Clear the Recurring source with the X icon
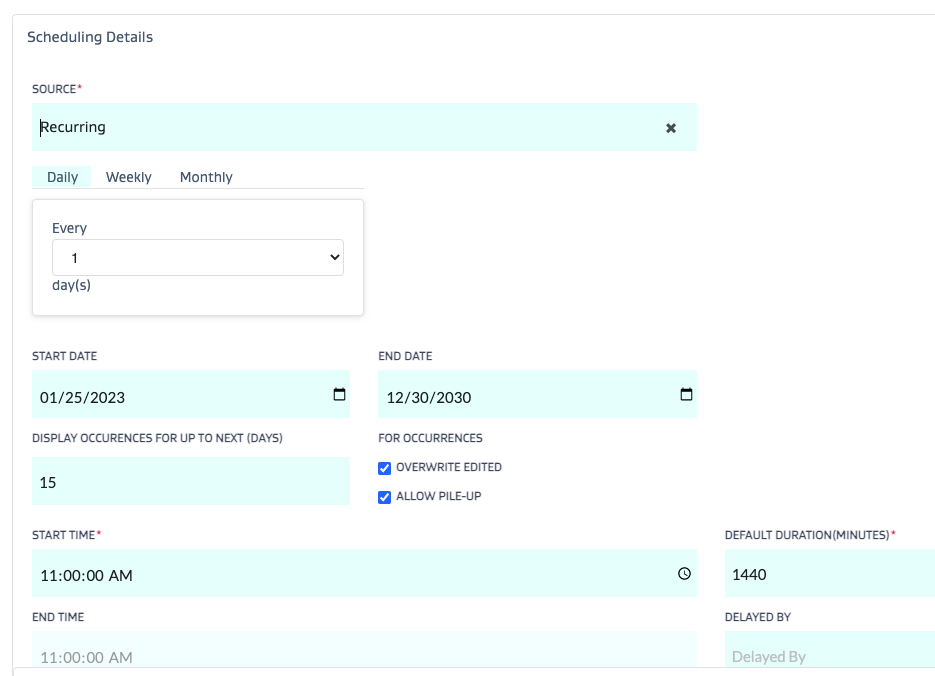This screenshot has width=935, height=676. pyautogui.click(x=671, y=128)
